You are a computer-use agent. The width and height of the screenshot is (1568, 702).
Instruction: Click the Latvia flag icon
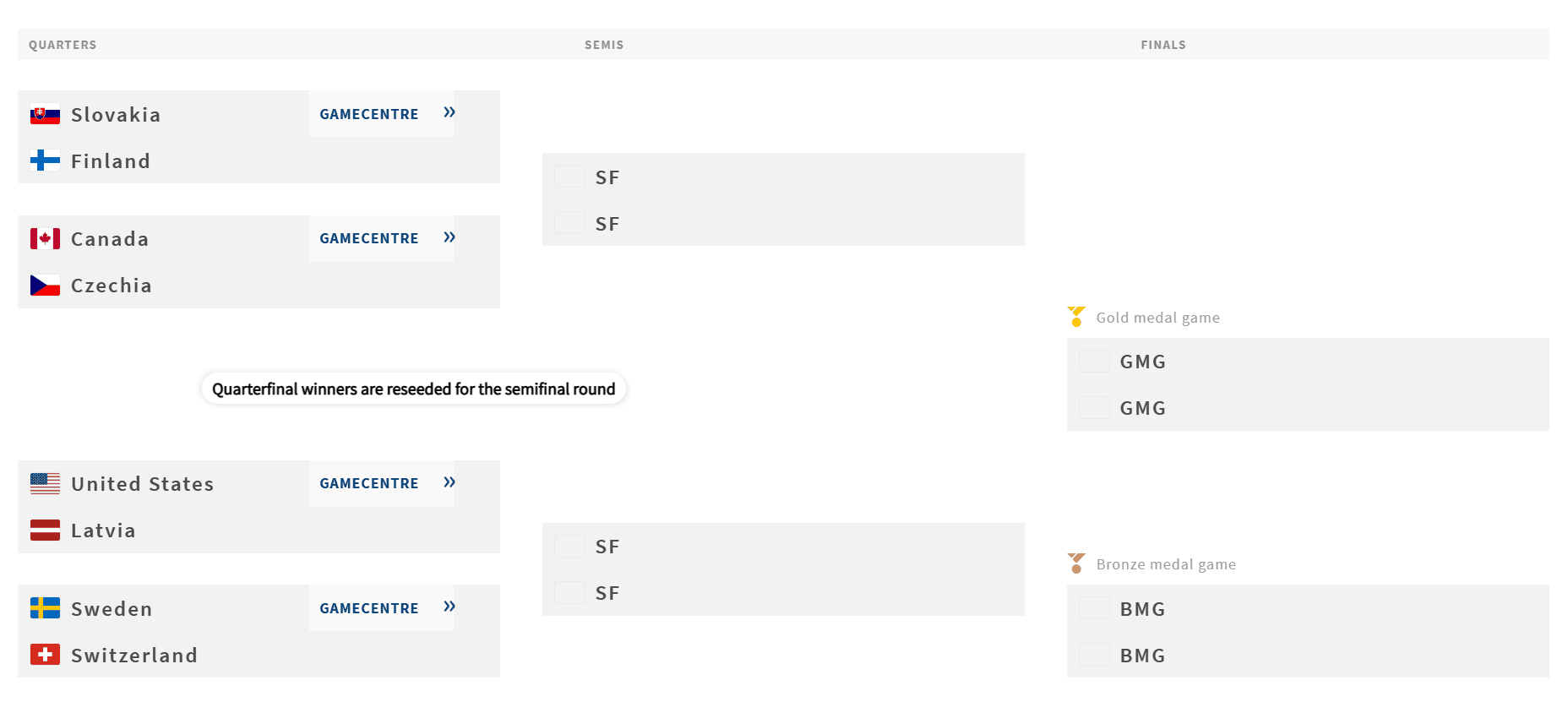point(45,531)
